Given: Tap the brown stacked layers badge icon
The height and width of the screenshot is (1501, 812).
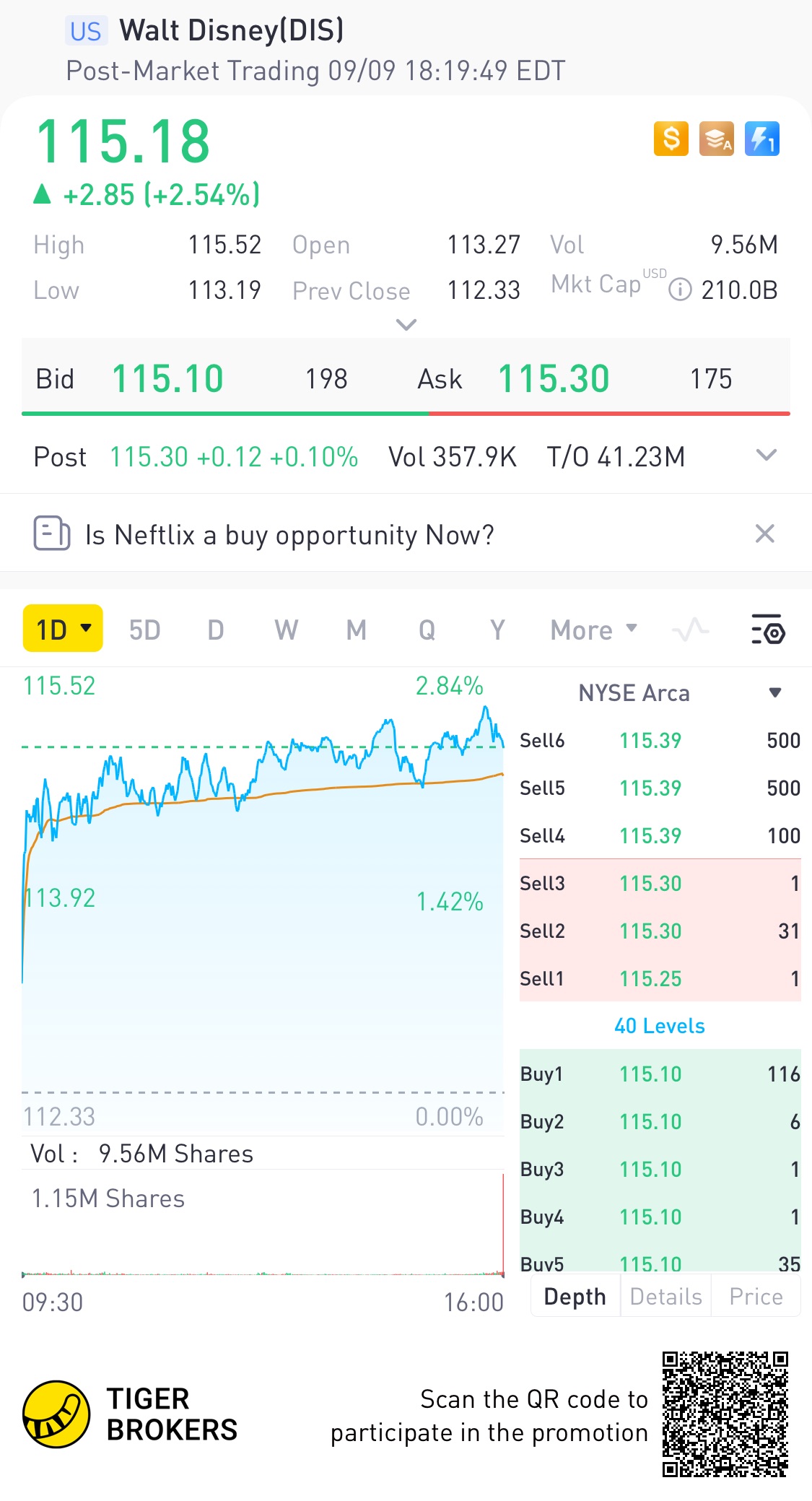Looking at the screenshot, I should tap(716, 138).
